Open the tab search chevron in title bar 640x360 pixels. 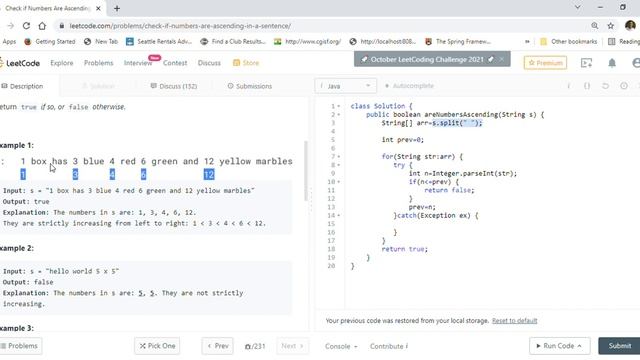578,7
